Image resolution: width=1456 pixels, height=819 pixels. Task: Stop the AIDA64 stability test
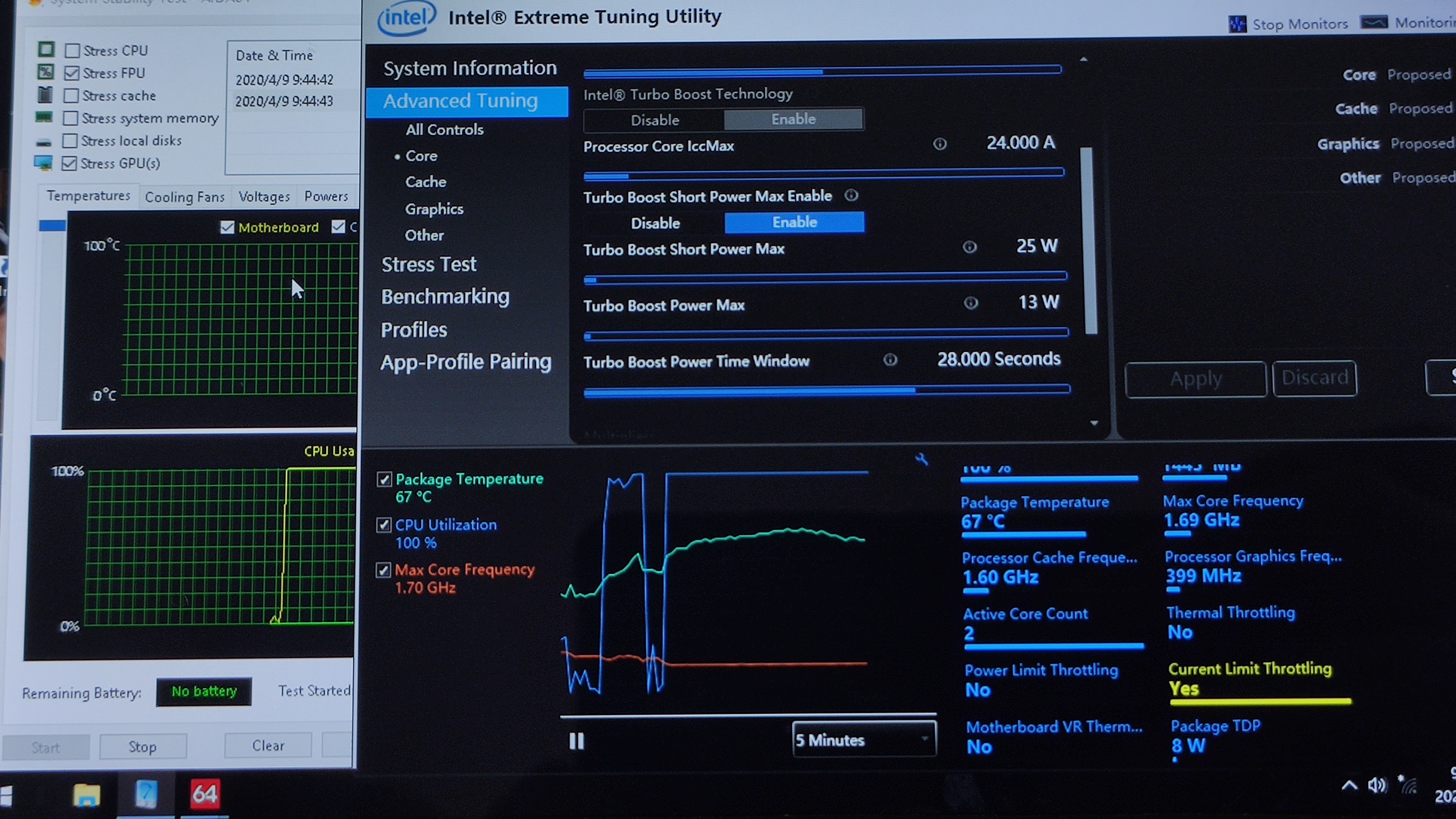click(x=142, y=747)
